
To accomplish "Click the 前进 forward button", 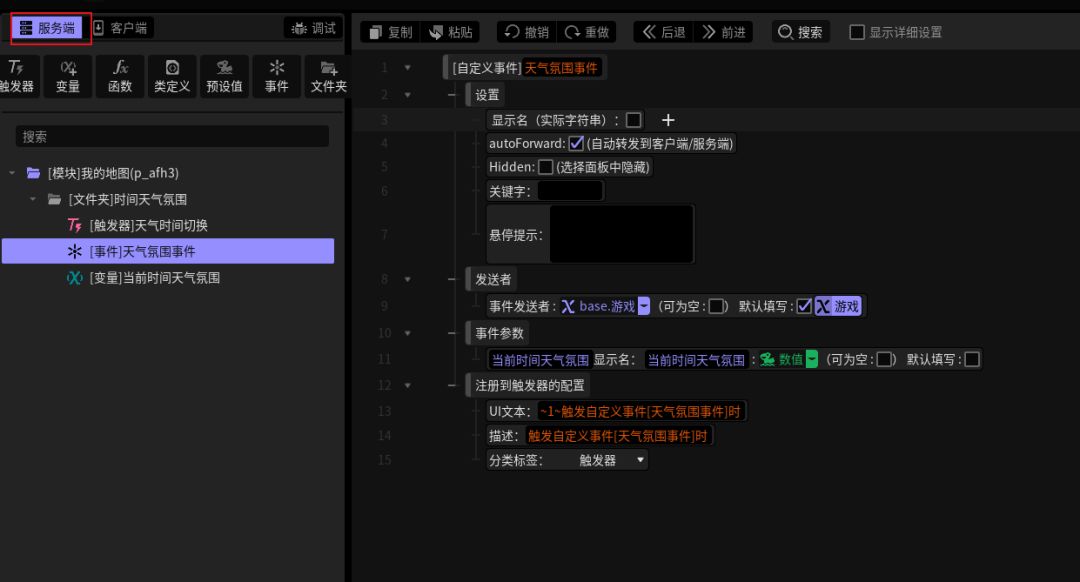I will (x=724, y=32).
